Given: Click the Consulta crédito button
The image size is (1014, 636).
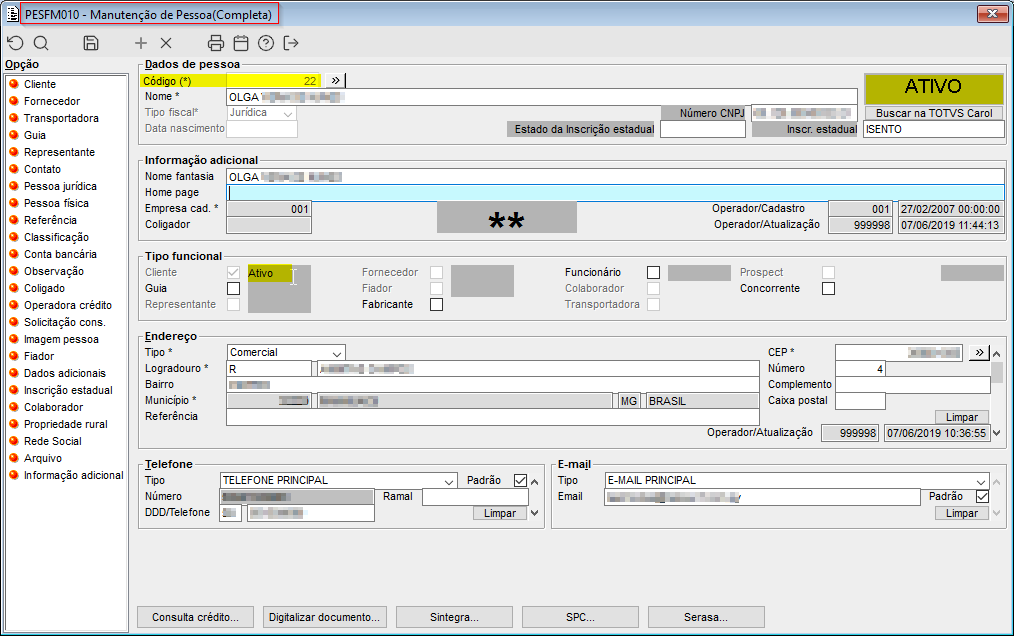Looking at the screenshot, I should pos(195,617).
